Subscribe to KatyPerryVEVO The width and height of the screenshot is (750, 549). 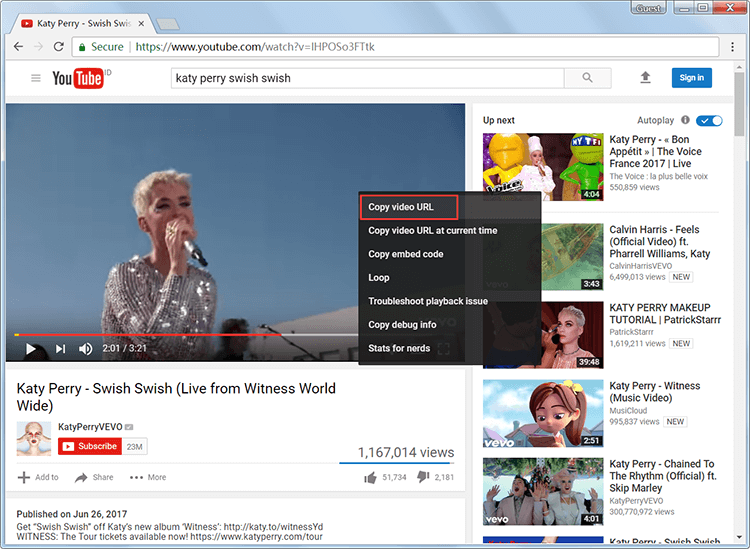click(90, 446)
